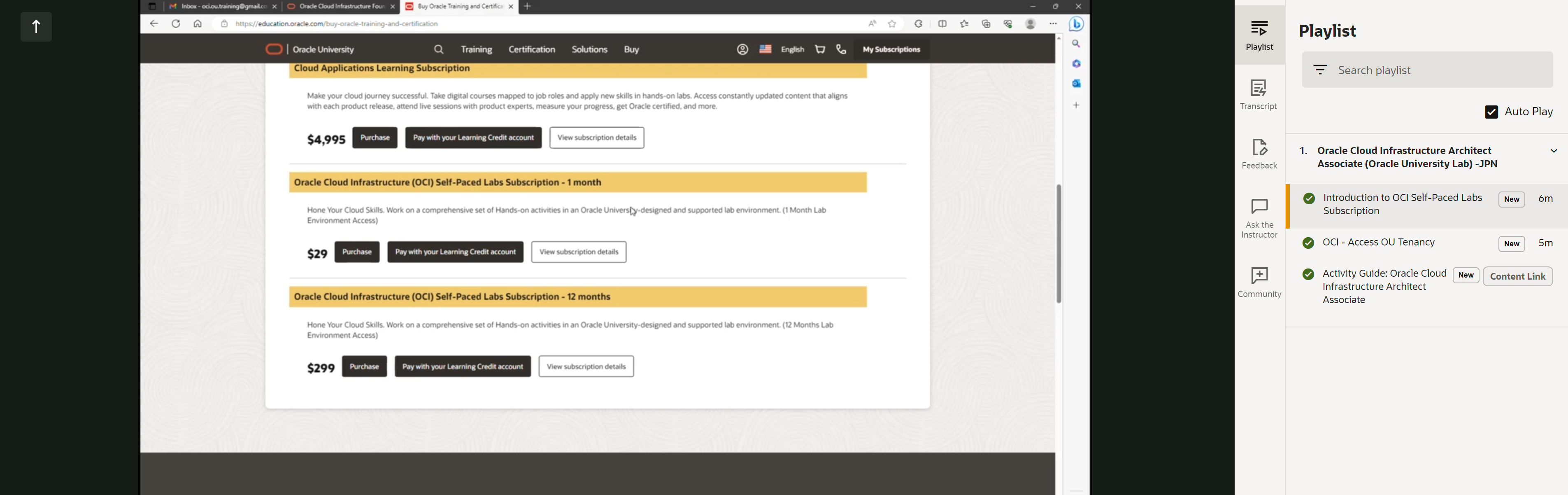Toggle the Auto Play checkbox

point(1491,112)
